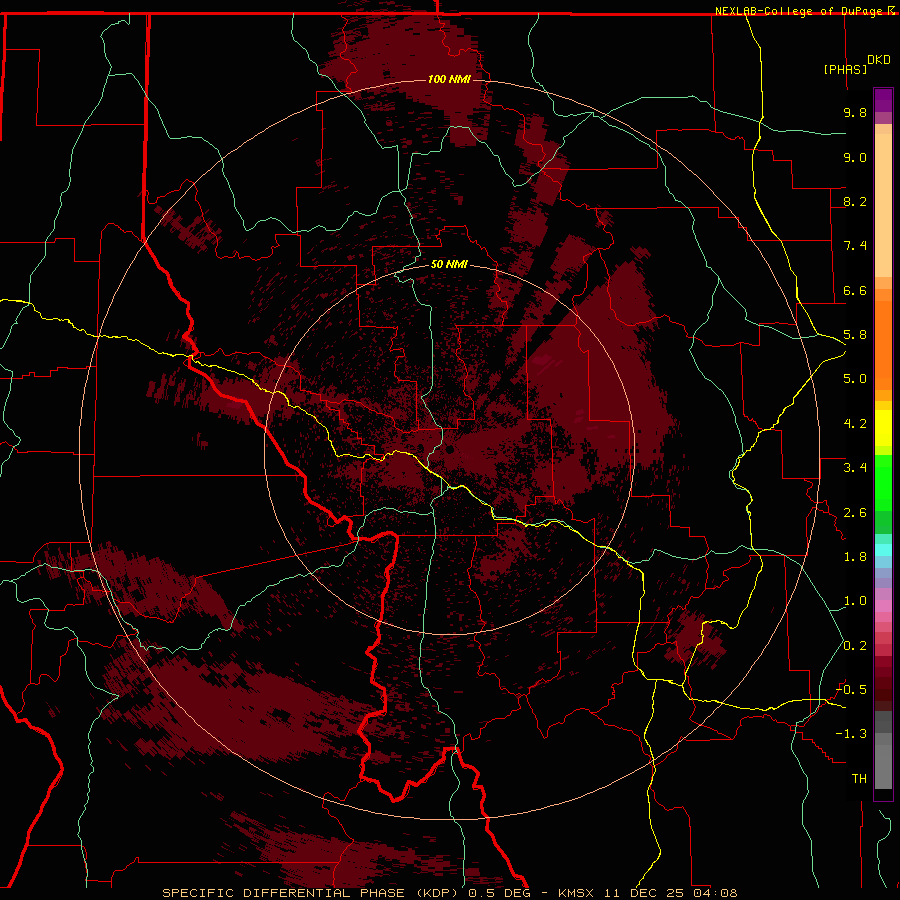Click the 1.8 value on the scale
This screenshot has width=900, height=900.
pyautogui.click(x=855, y=557)
